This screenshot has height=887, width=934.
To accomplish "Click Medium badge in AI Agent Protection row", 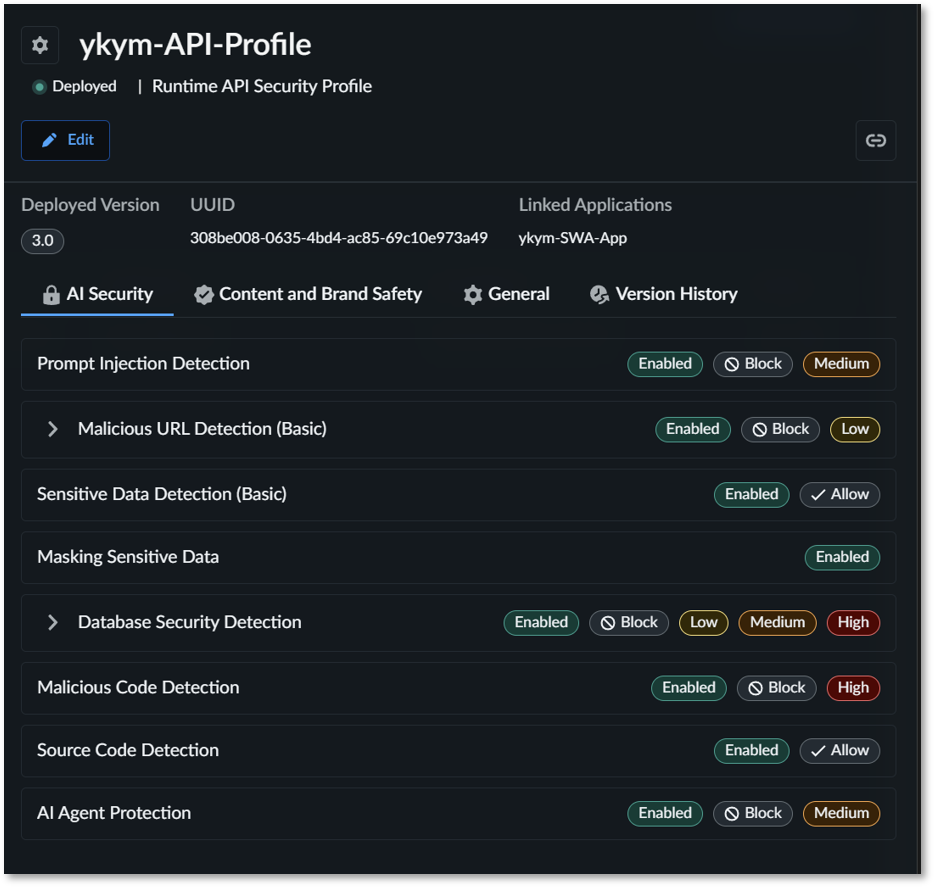I will tap(841, 813).
